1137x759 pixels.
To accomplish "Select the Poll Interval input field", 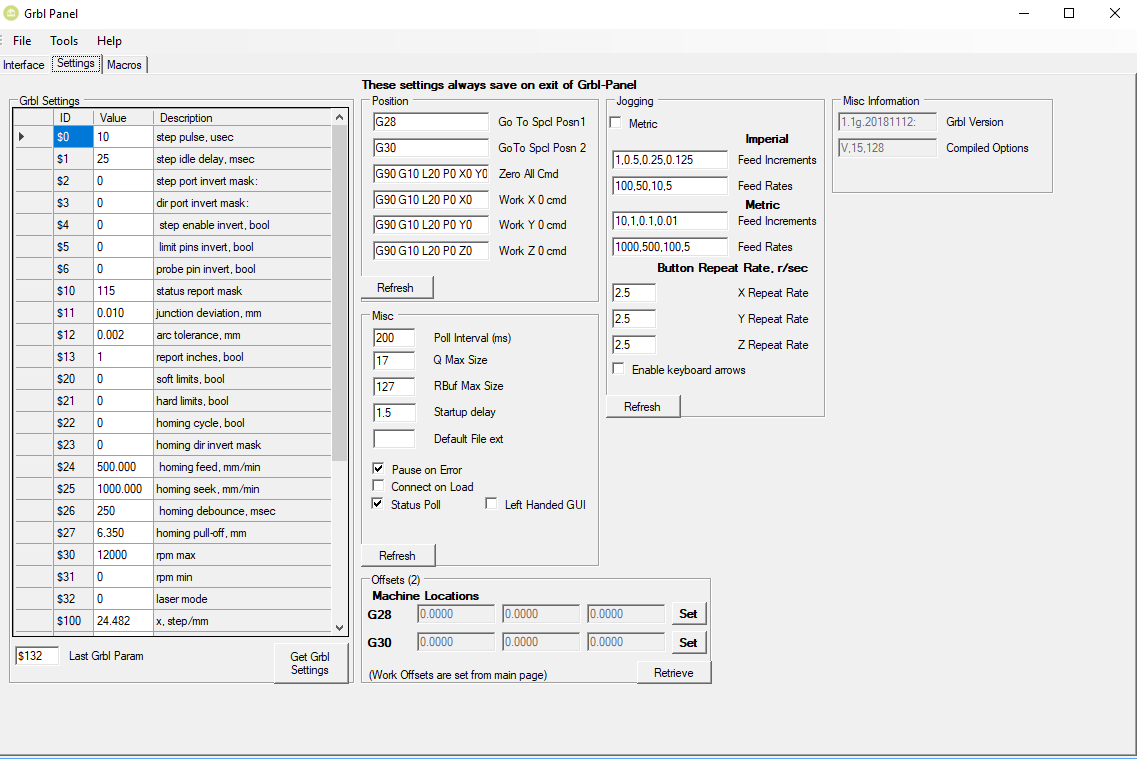I will [x=394, y=337].
